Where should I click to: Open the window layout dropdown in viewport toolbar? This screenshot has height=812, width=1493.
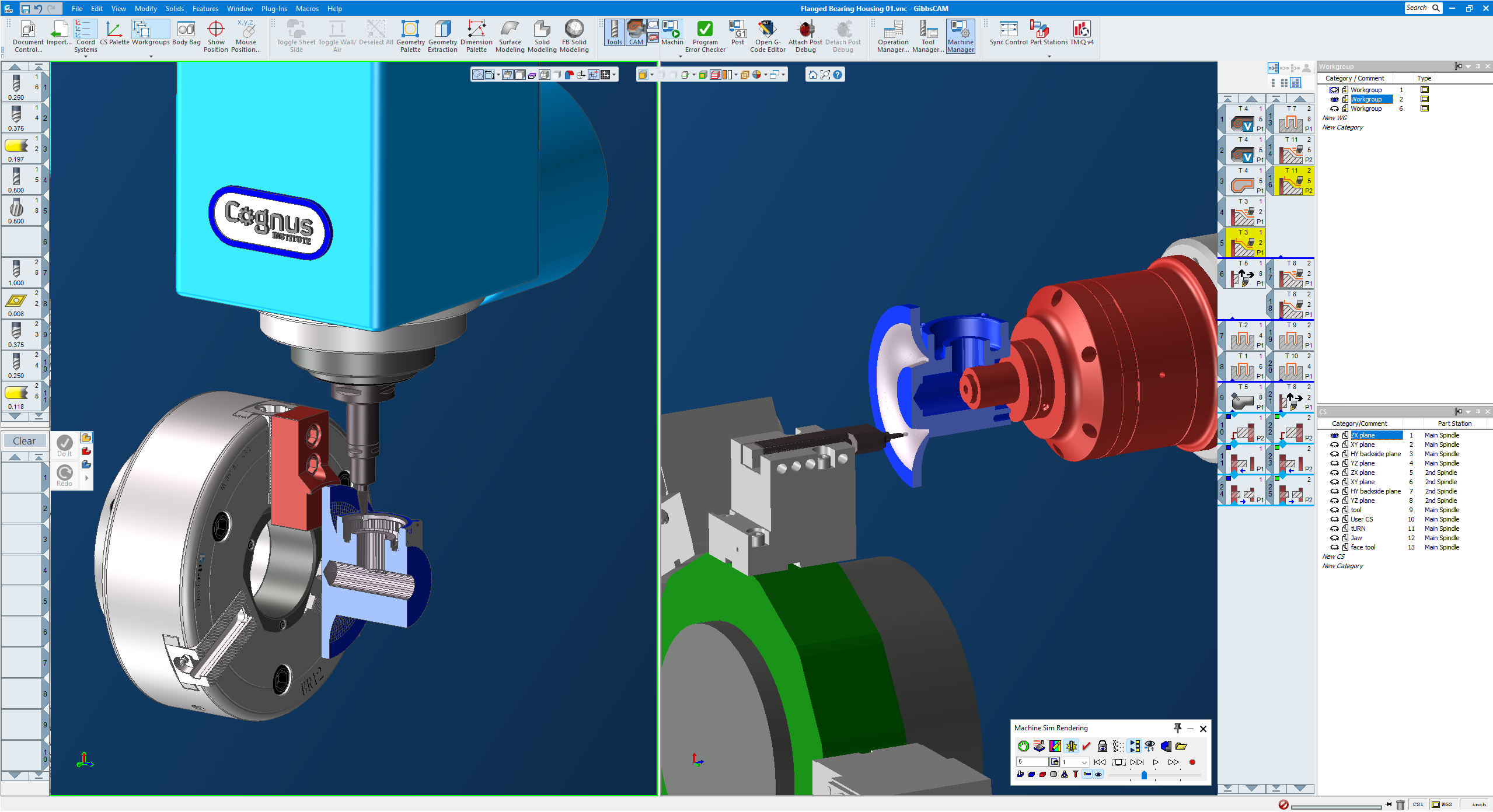tap(783, 75)
